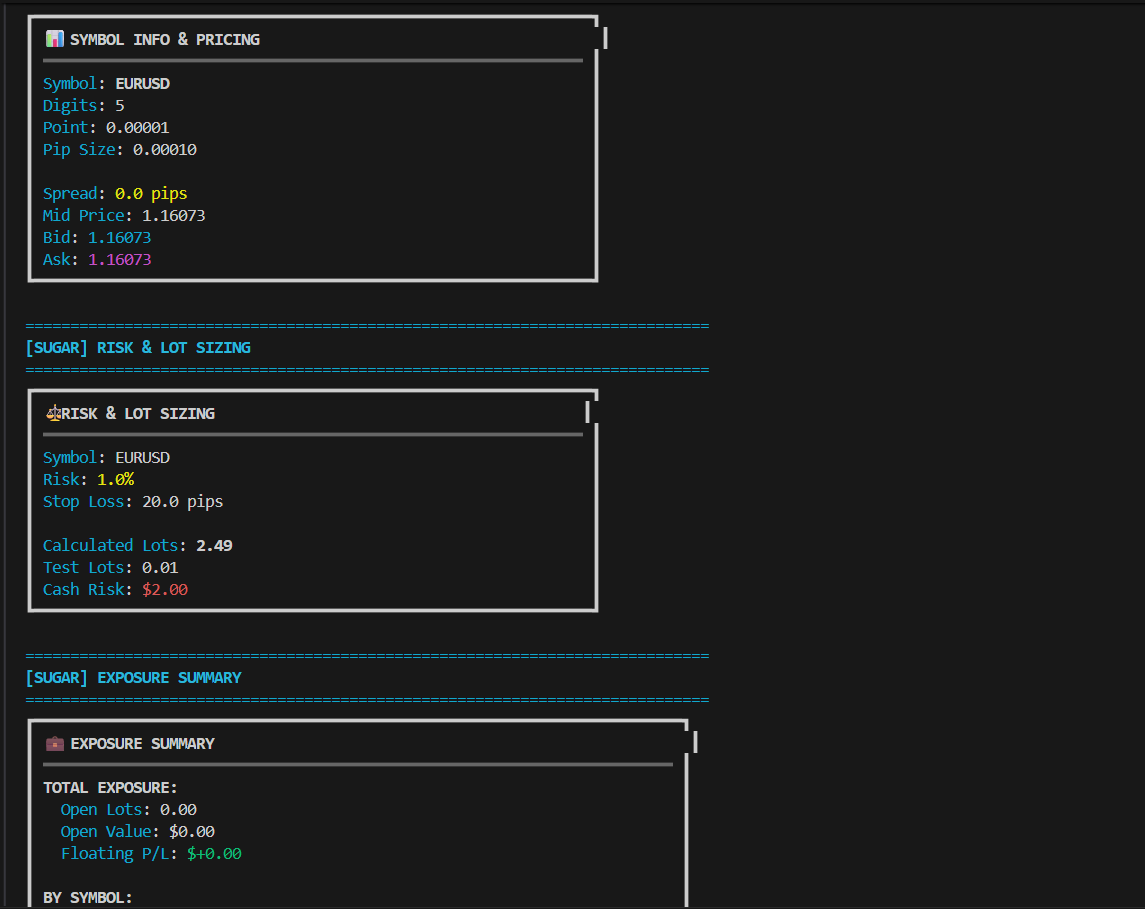Click the Test Lots value 0.01
This screenshot has width=1145, height=909.
[x=160, y=567]
